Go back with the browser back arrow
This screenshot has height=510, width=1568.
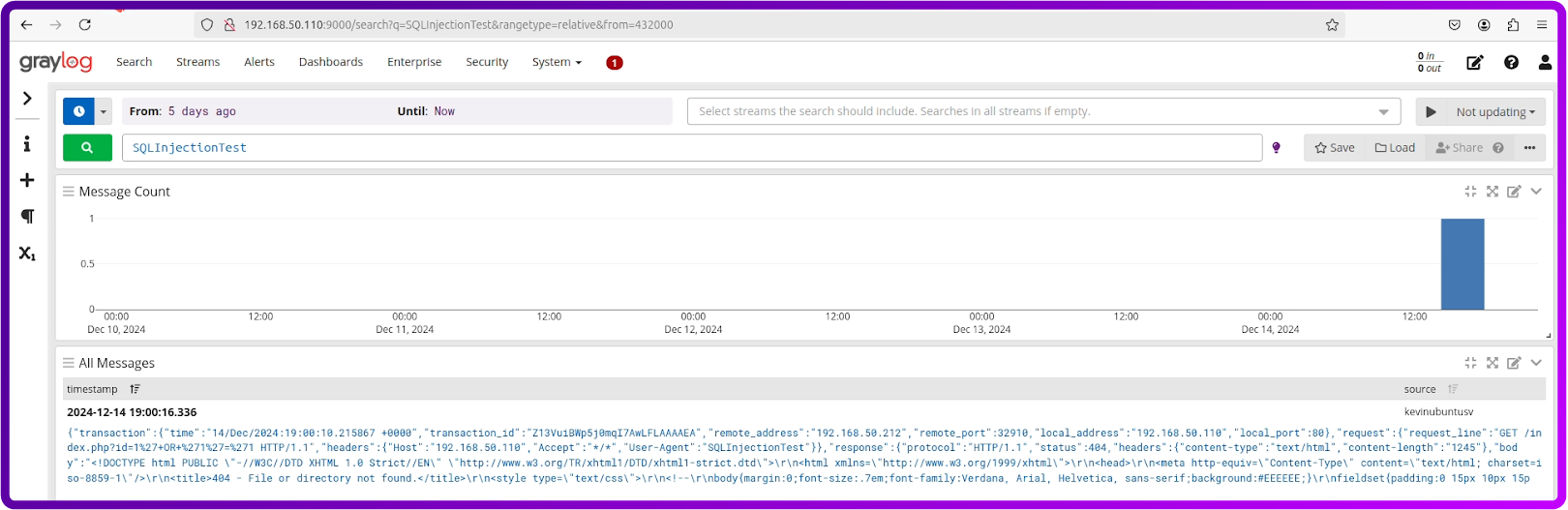[26, 25]
